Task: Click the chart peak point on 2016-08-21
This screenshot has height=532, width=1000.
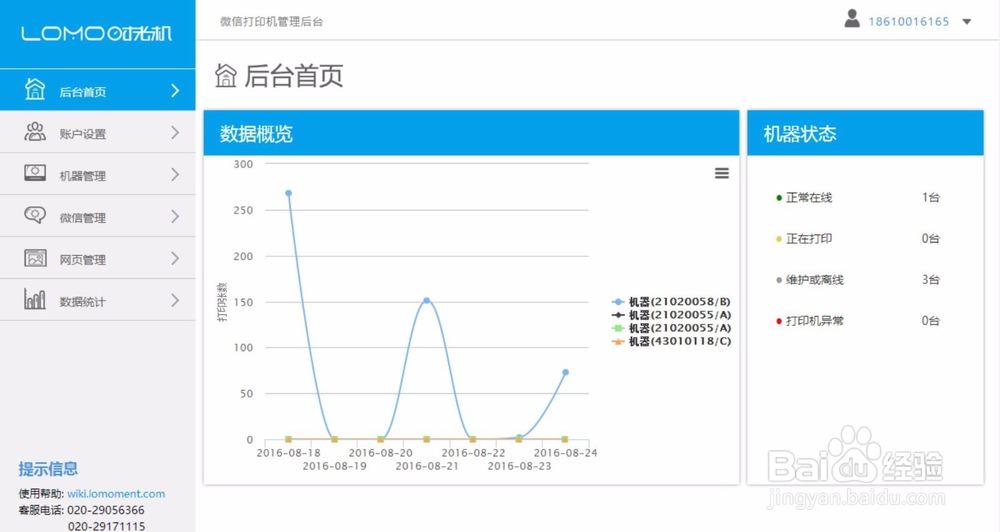Action: click(427, 300)
